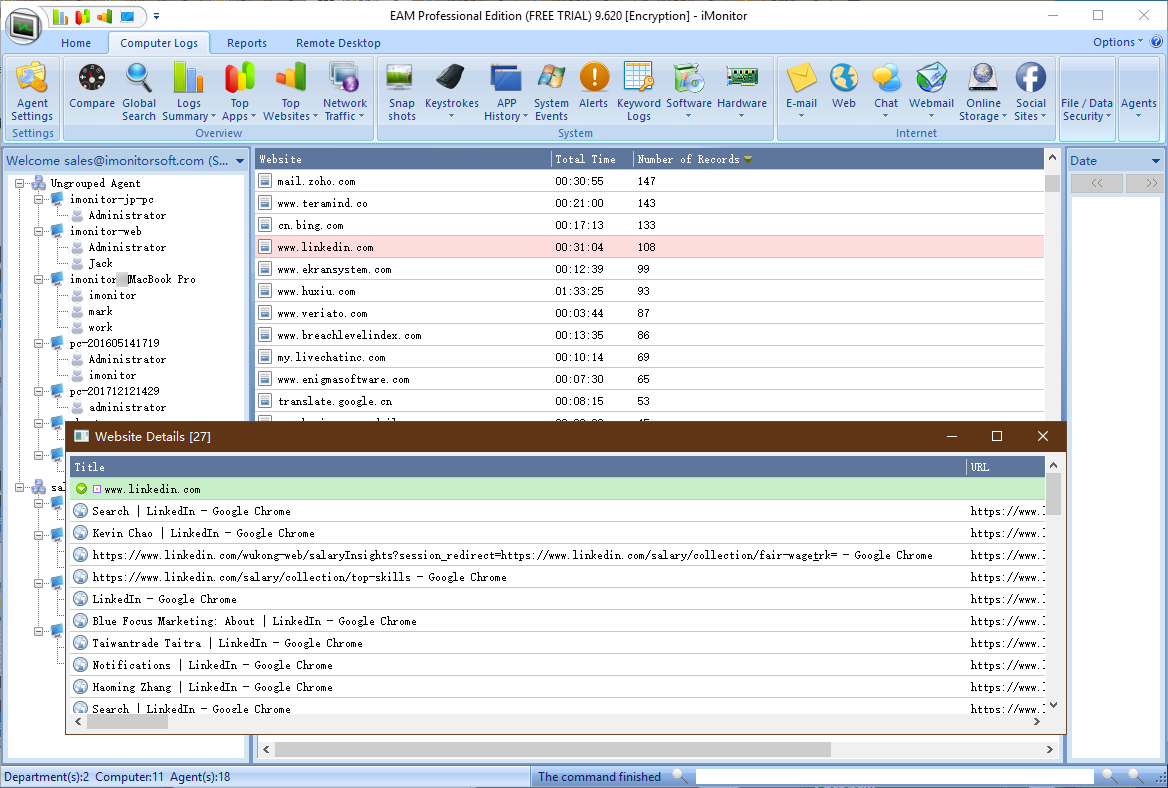1168x788 pixels.
Task: Select the Computer Logs tab
Action: [159, 43]
